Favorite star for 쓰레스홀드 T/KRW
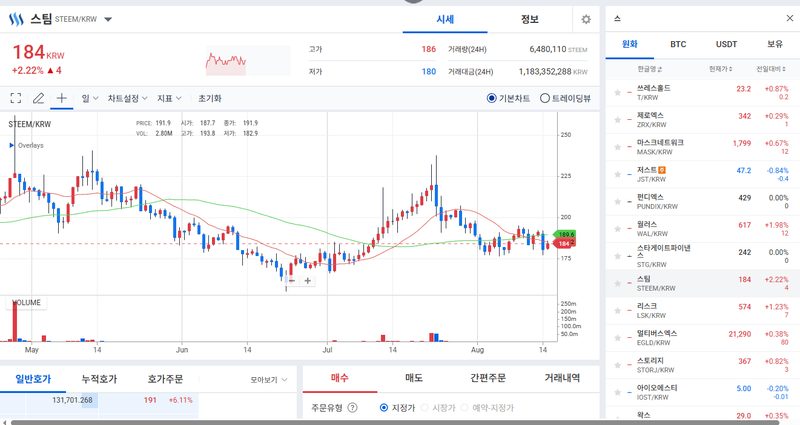This screenshot has height=425, width=800. coord(617,92)
